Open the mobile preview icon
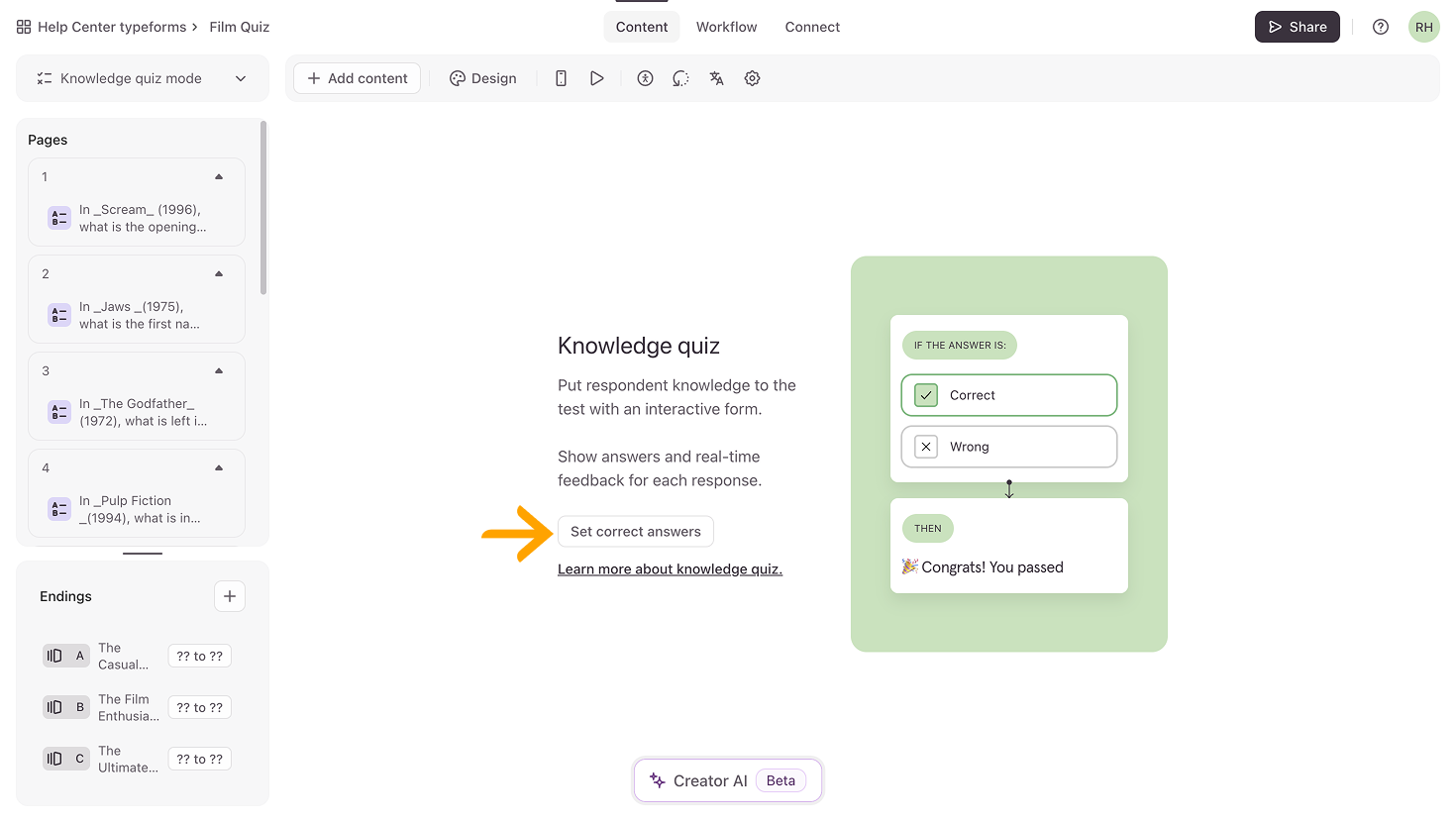 [x=561, y=78]
